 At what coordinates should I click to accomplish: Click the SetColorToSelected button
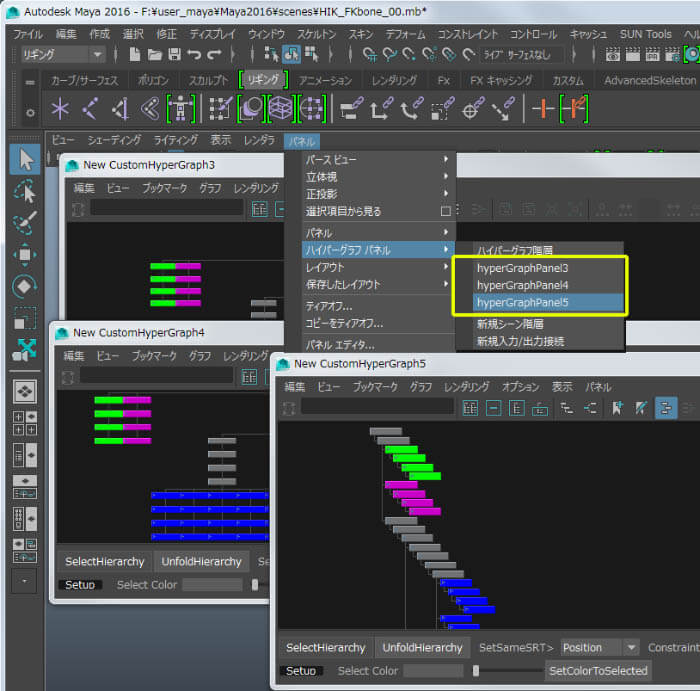598,670
